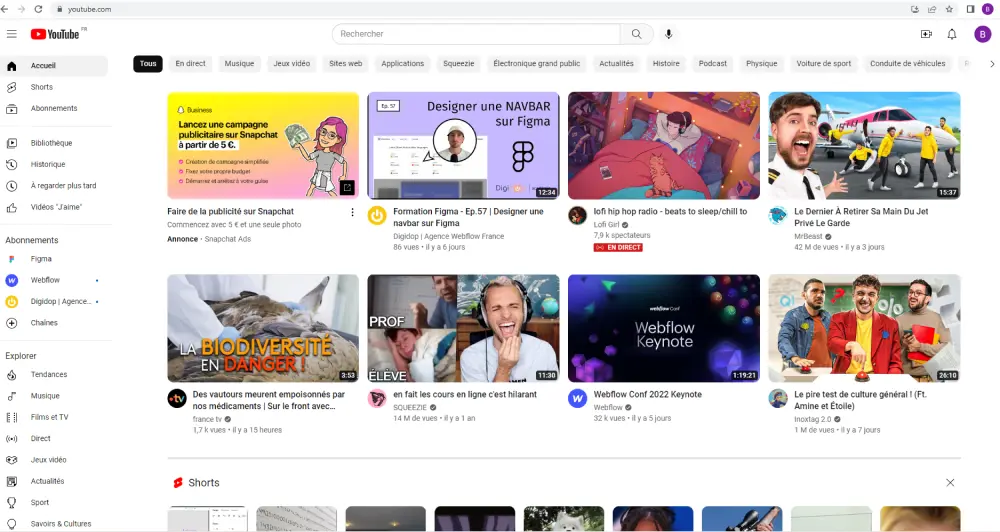This screenshot has height=532, width=1000.
Task: Open Direct in Explorer sidebar
Action: point(54,439)
